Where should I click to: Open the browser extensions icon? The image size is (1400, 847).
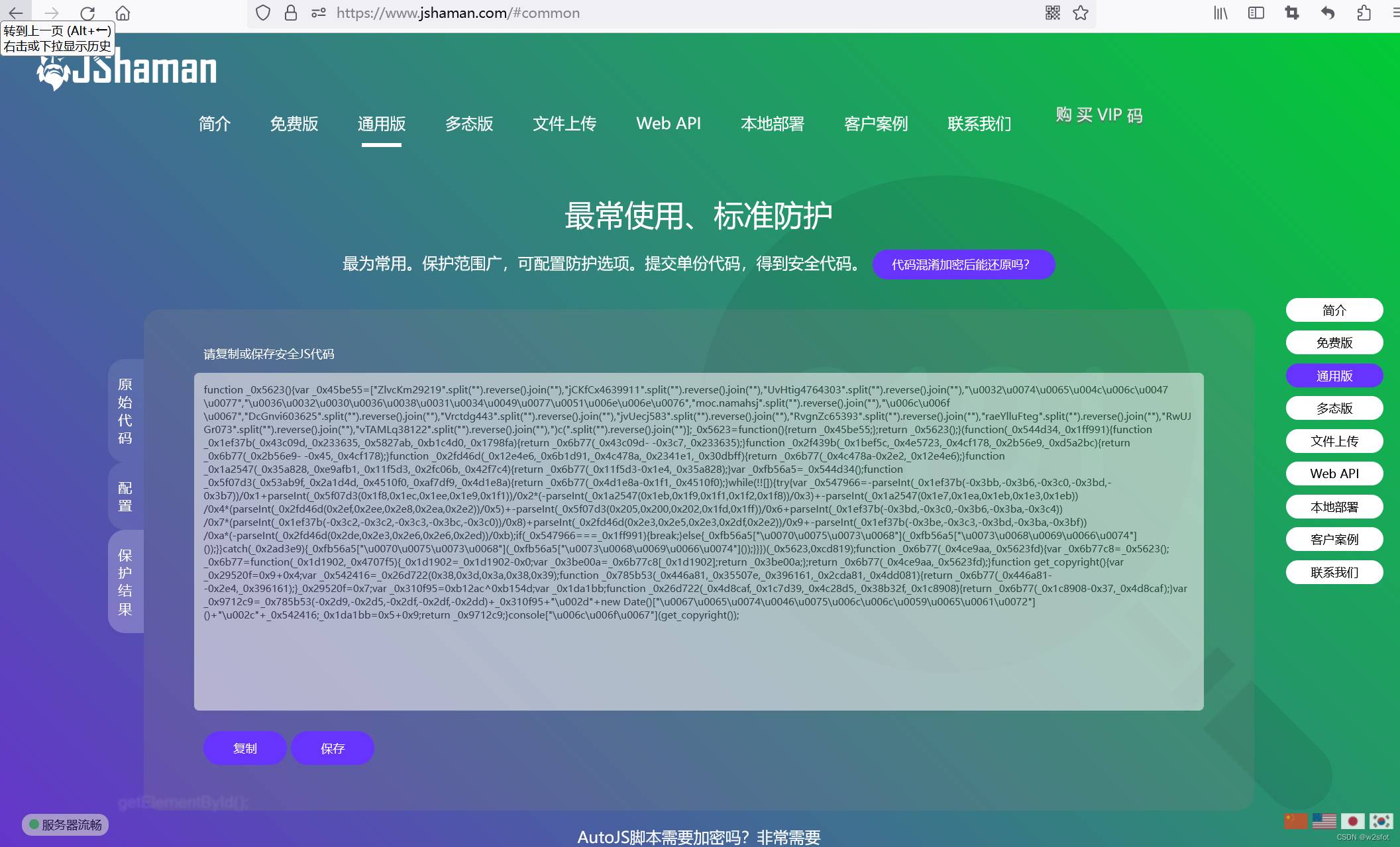1362,13
